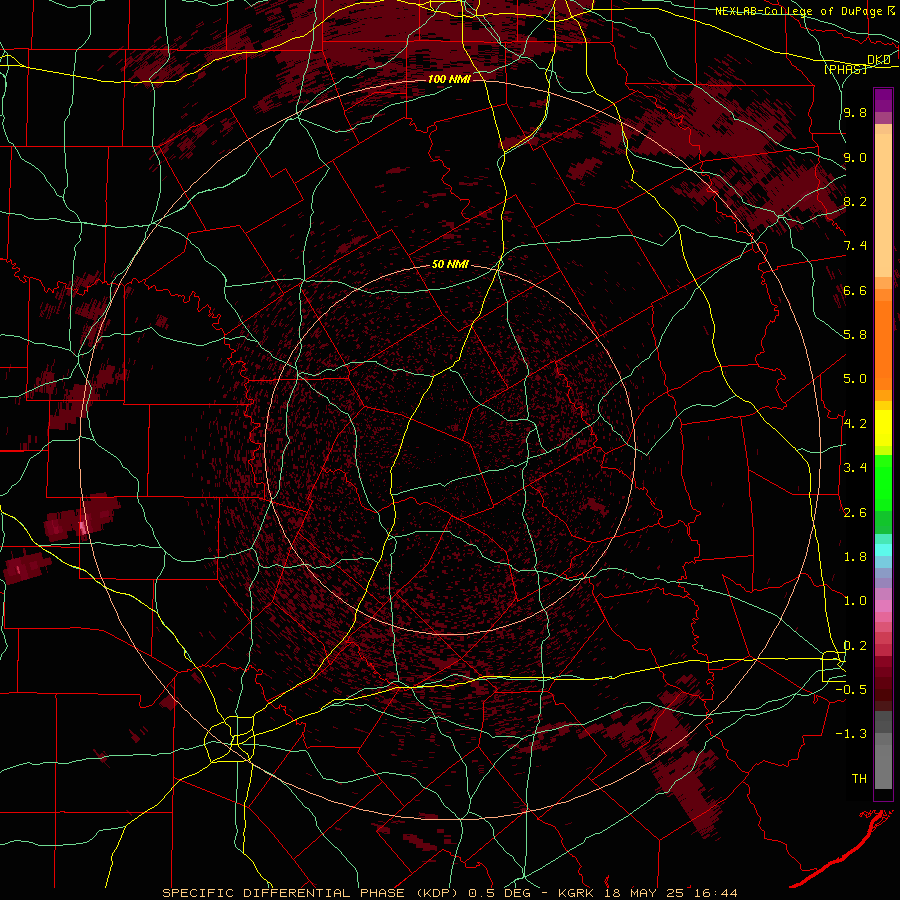Image resolution: width=900 pixels, height=900 pixels.
Task: Click the 50 NMI range ring label
Action: pos(450,265)
